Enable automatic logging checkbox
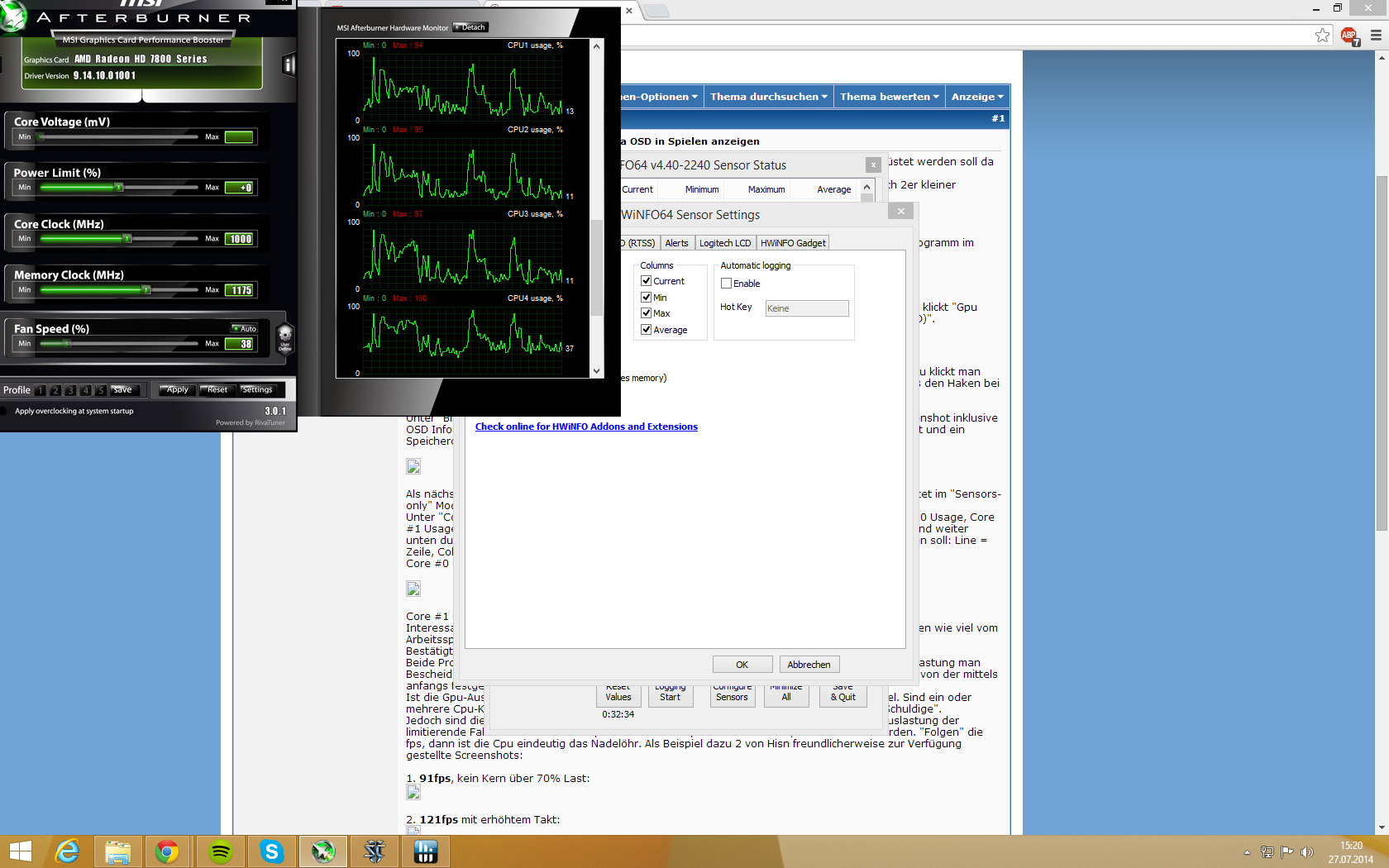The image size is (1389, 868). point(726,284)
